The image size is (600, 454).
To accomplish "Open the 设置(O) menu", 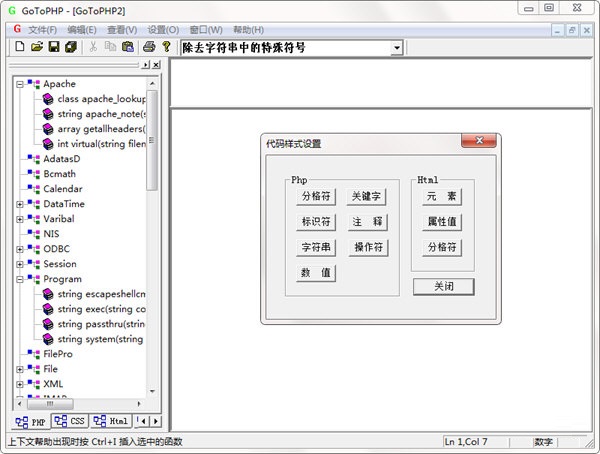I will pyautogui.click(x=163, y=30).
